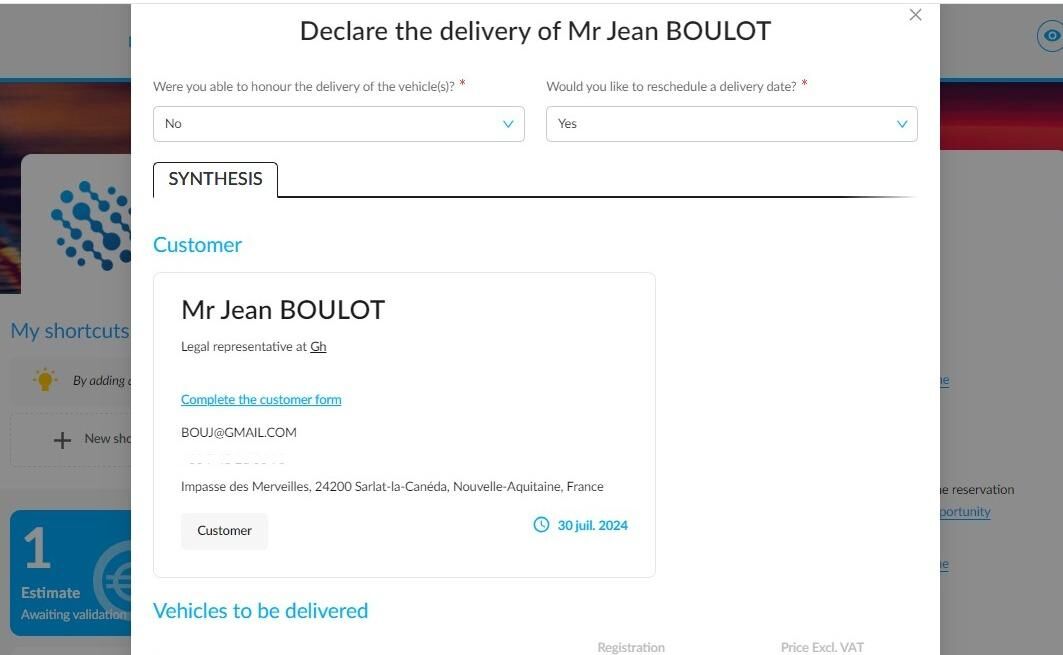Expand the reschedule delivery date dropdown showing Yes

(731, 124)
